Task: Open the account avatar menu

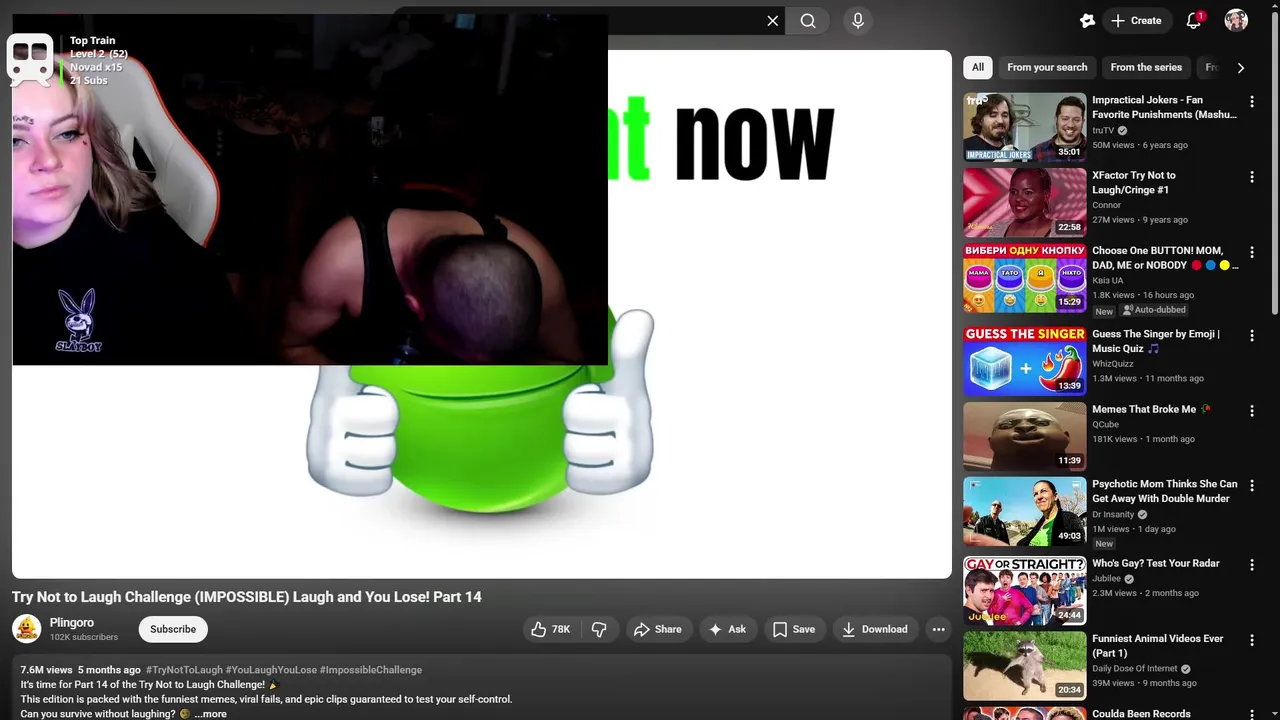Action: tap(1236, 21)
